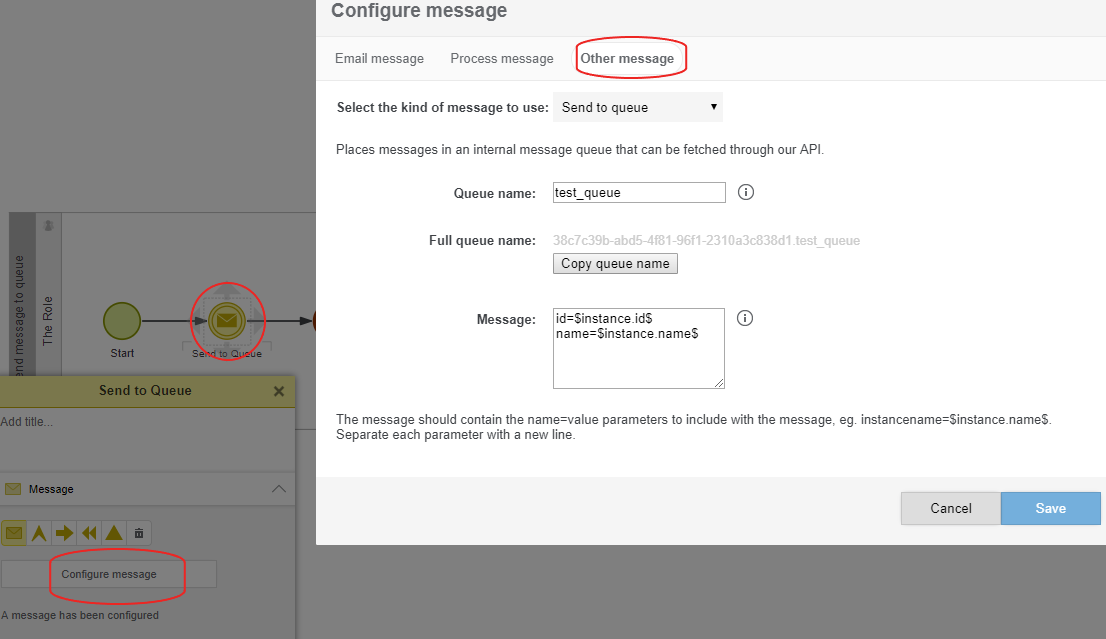This screenshot has width=1106, height=639.
Task: Click the trash bin delete icon
Action: [139, 533]
